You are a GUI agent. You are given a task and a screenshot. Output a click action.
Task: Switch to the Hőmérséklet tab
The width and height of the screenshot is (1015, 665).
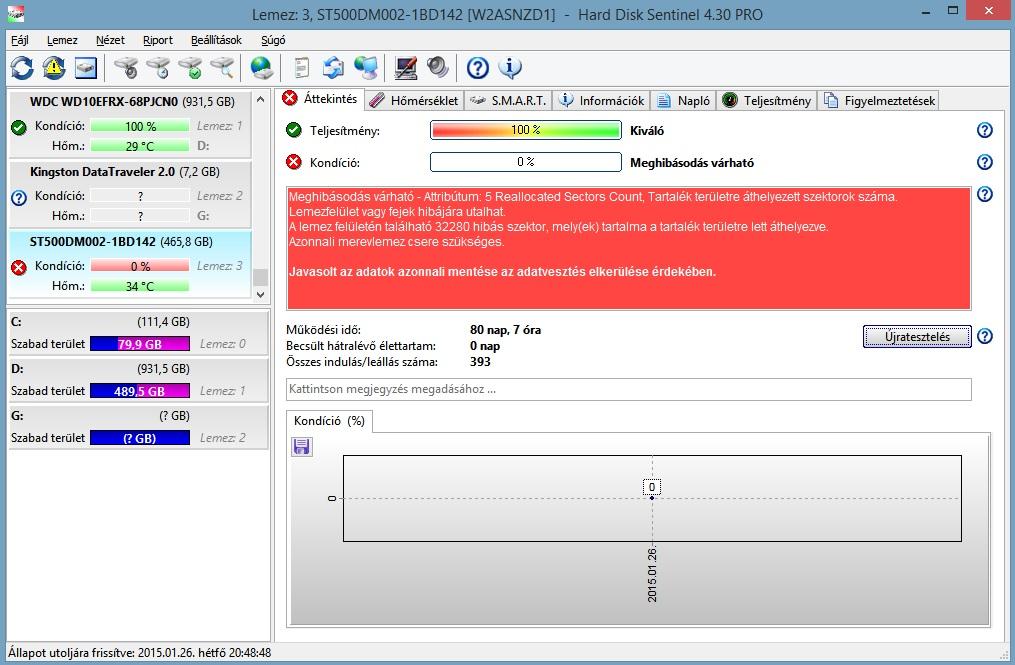[x=414, y=100]
